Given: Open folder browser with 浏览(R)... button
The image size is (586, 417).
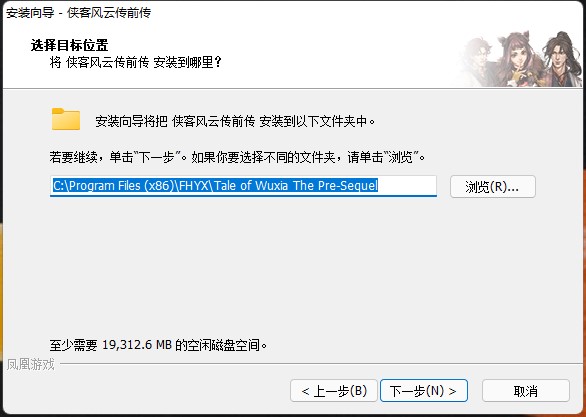Looking at the screenshot, I should click(x=493, y=186).
